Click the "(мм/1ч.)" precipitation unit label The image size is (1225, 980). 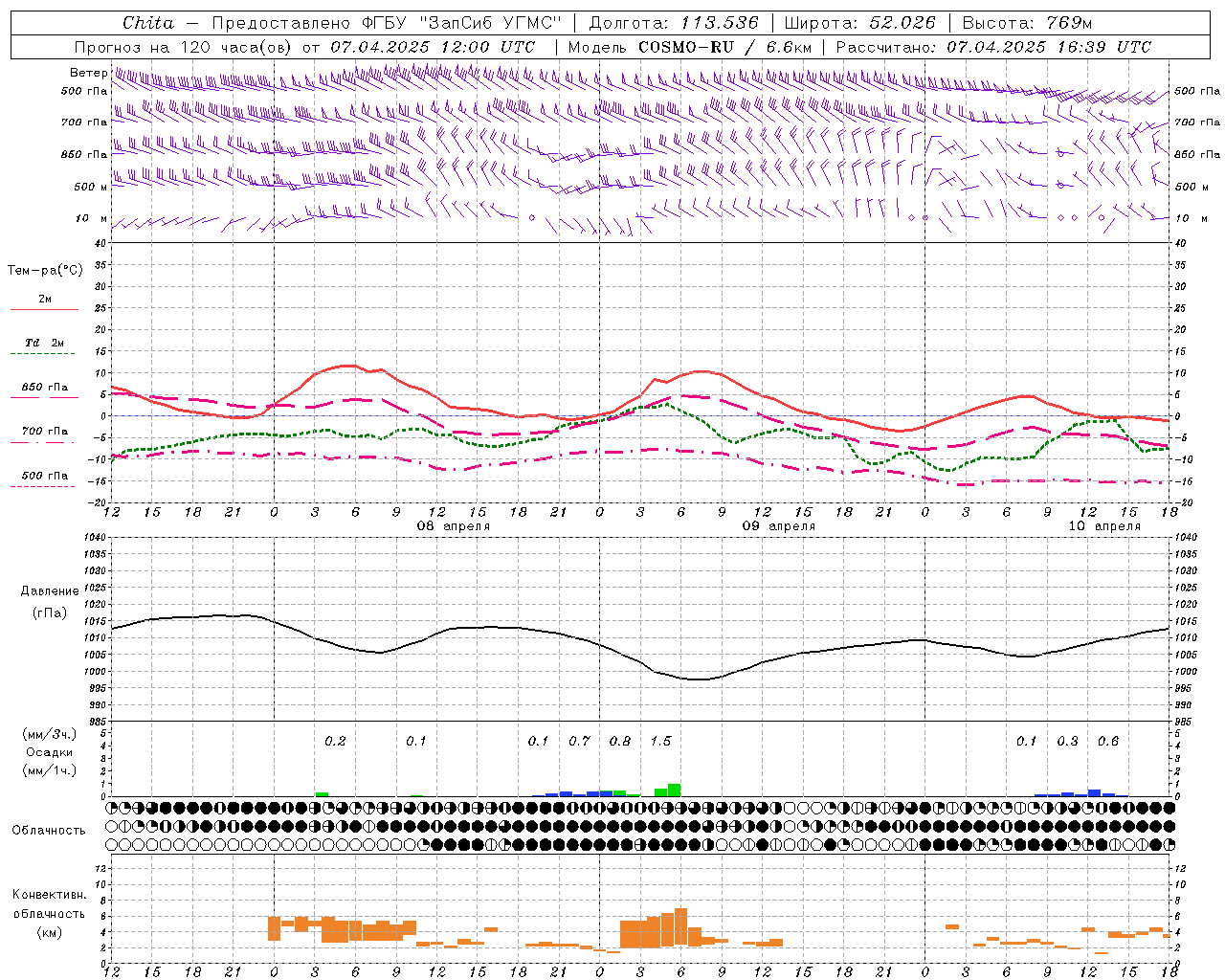pos(50,770)
